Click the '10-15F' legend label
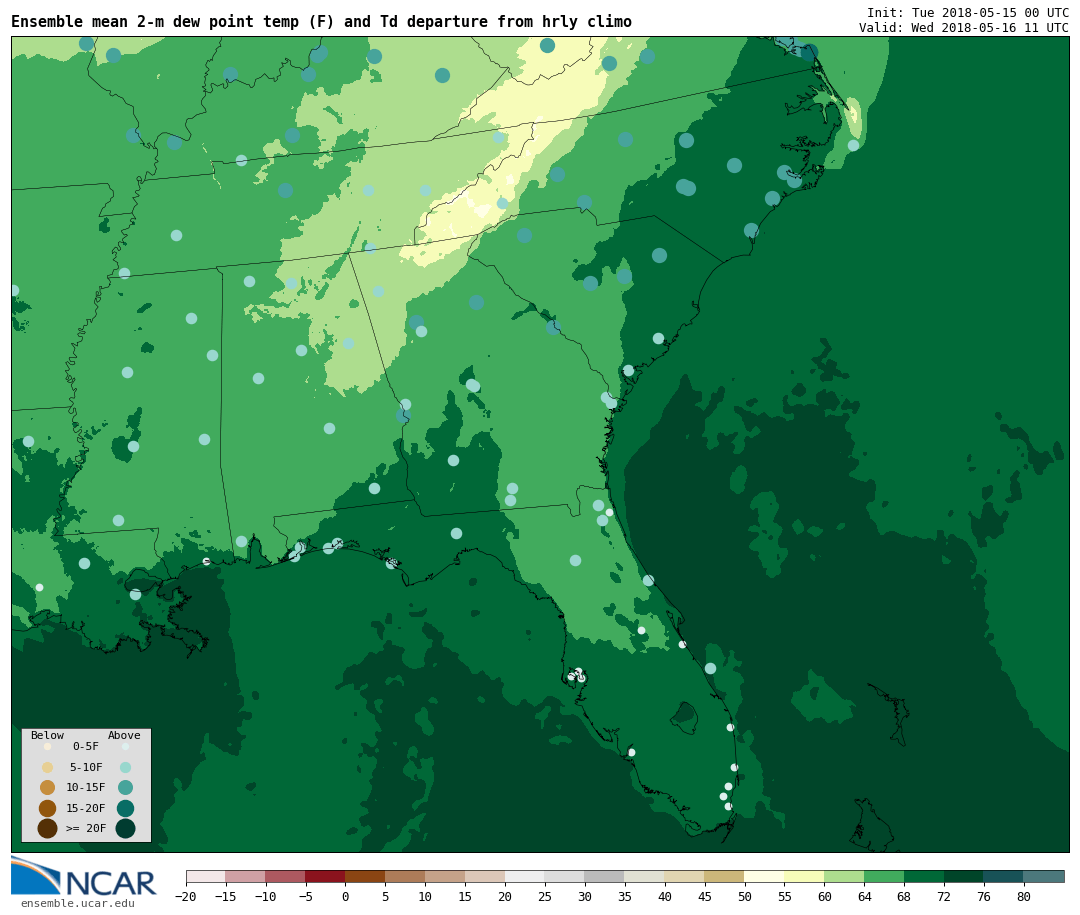 click(x=85, y=787)
